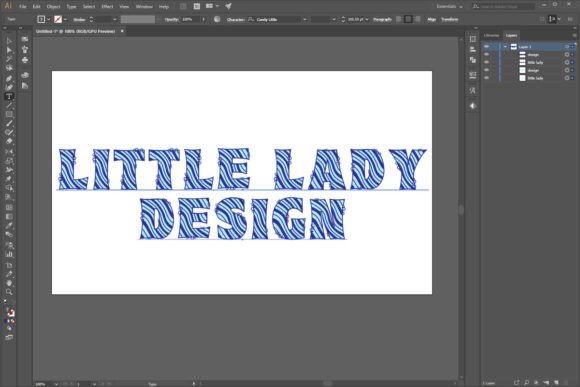
Task: Select the Scale tool
Action: click(x=9, y=161)
